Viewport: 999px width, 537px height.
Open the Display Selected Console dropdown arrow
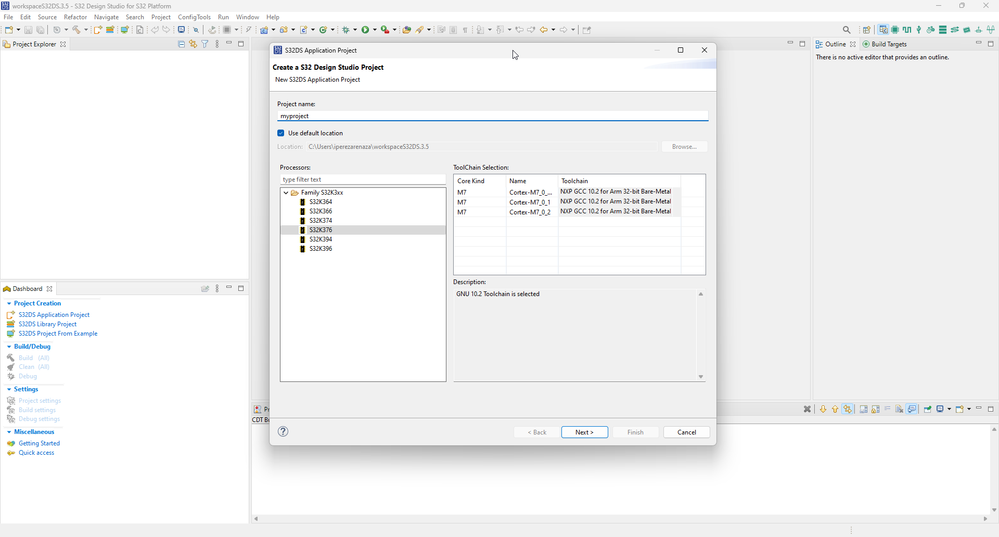tap(949, 409)
